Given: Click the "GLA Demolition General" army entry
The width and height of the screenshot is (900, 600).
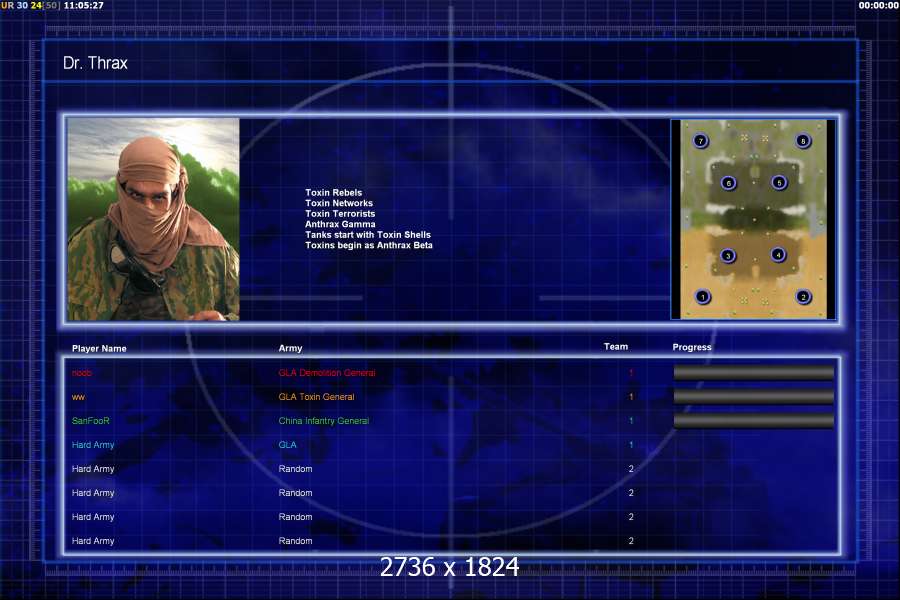Looking at the screenshot, I should coord(327,373).
